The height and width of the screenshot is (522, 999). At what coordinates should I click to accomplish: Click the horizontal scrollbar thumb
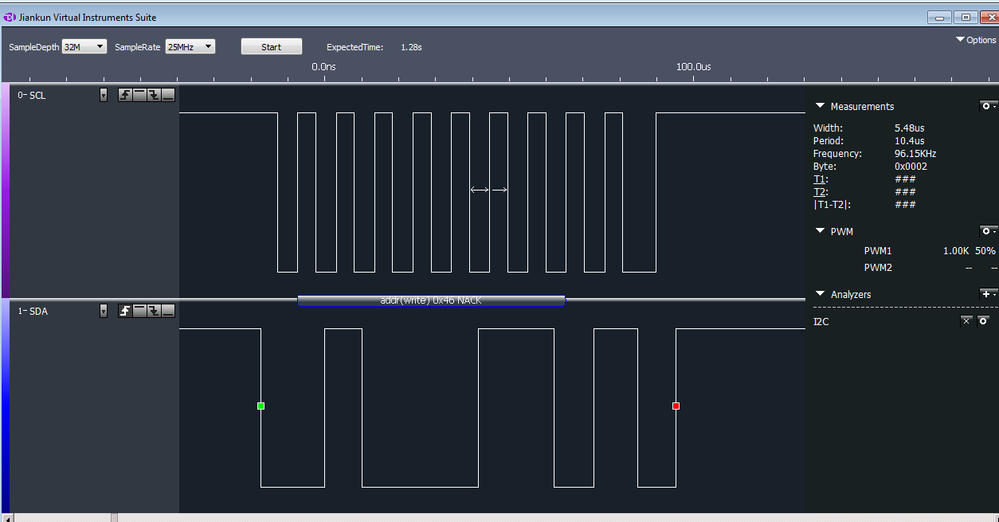click(x=114, y=518)
